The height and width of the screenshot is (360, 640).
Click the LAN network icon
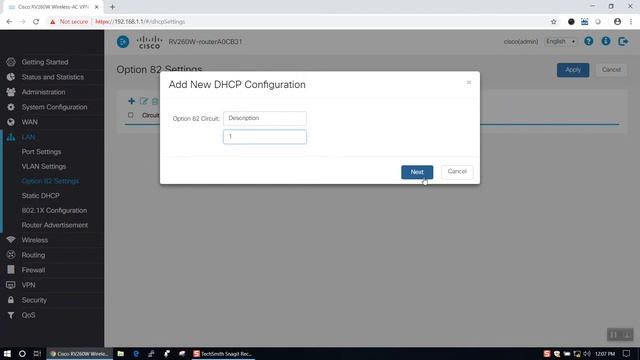[11, 137]
